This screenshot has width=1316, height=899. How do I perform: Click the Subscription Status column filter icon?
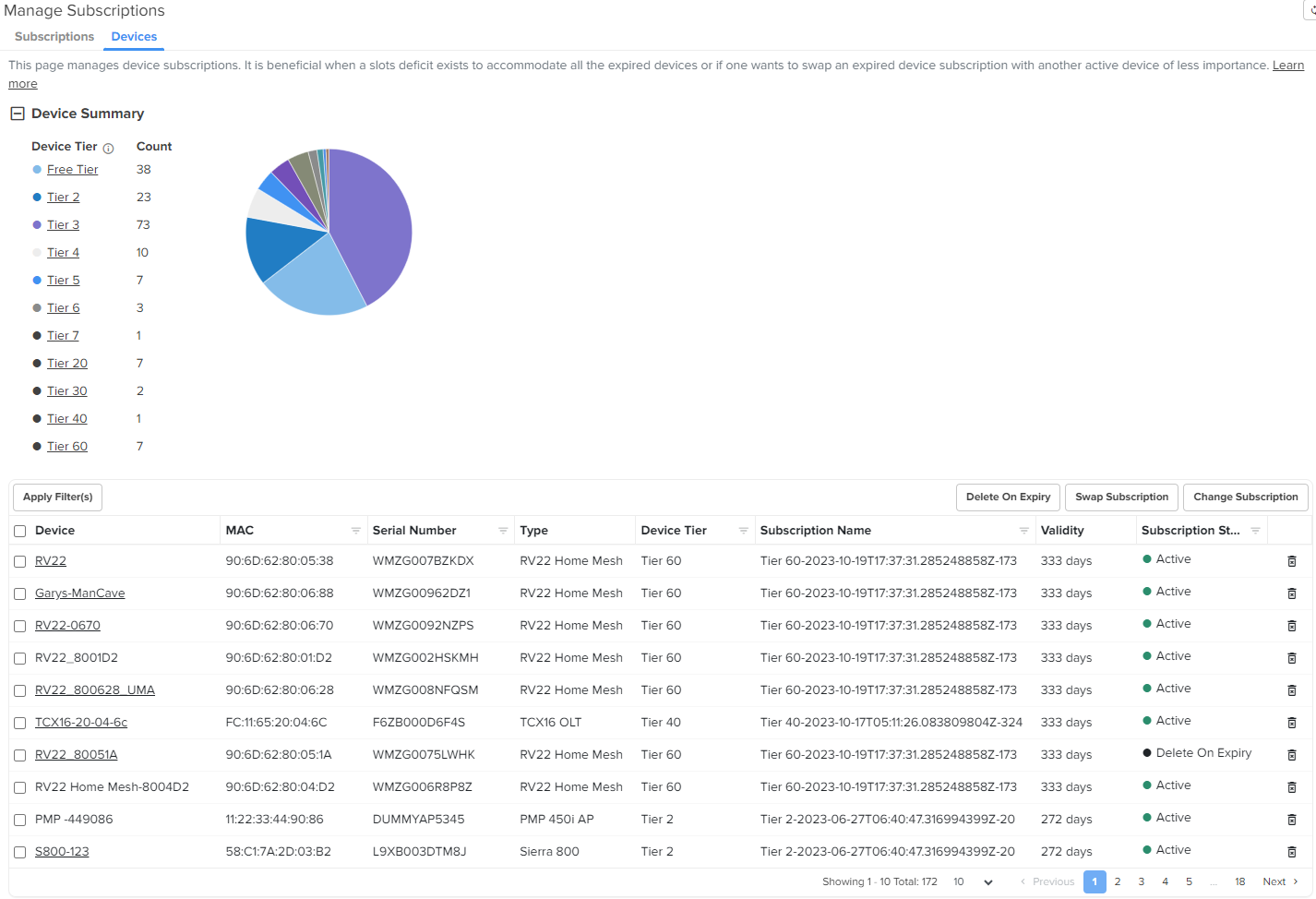[x=1255, y=531]
